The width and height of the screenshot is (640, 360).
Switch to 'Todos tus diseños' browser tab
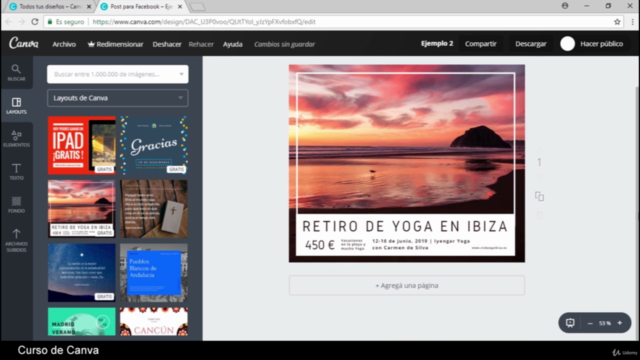[50, 7]
